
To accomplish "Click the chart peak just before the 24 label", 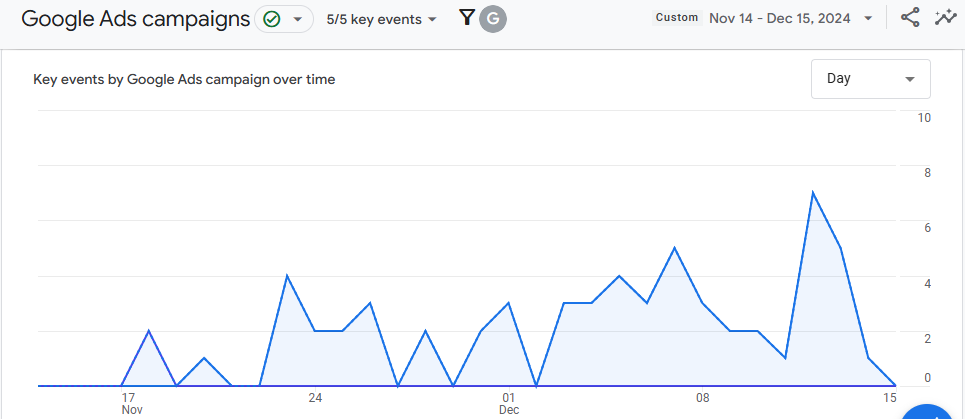I will [x=287, y=275].
